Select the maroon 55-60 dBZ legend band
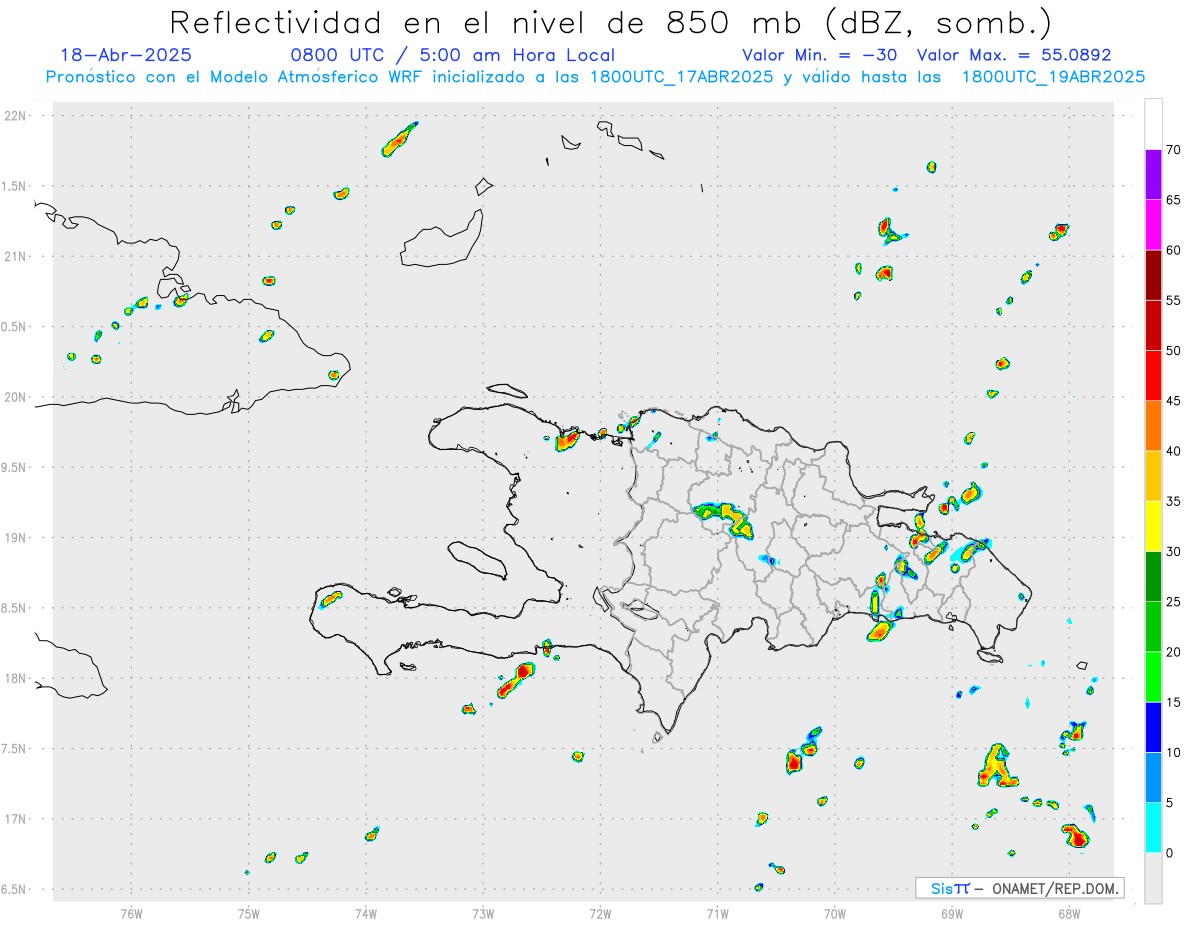The height and width of the screenshot is (927, 1200). pos(1153,275)
